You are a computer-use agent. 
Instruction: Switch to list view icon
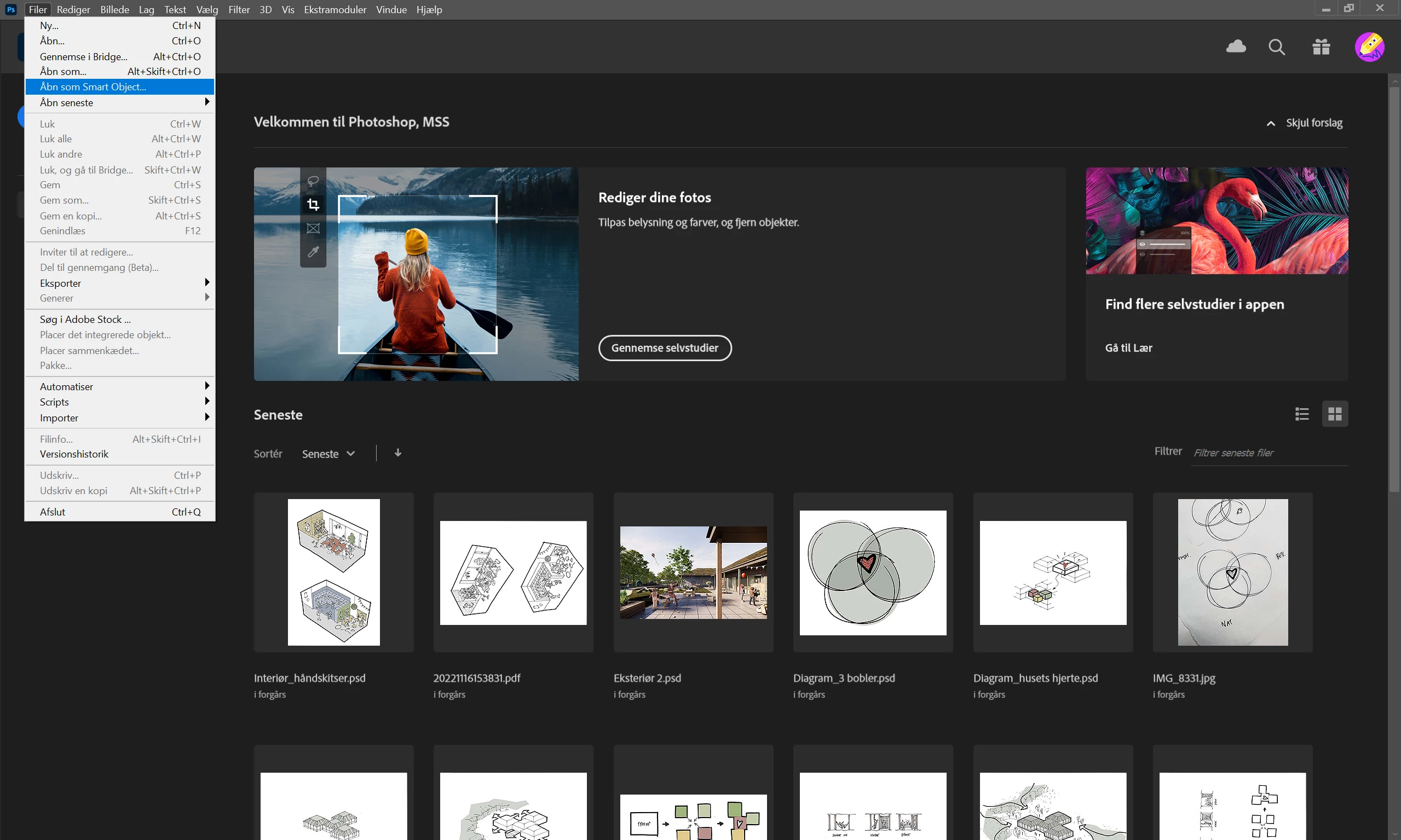1301,414
